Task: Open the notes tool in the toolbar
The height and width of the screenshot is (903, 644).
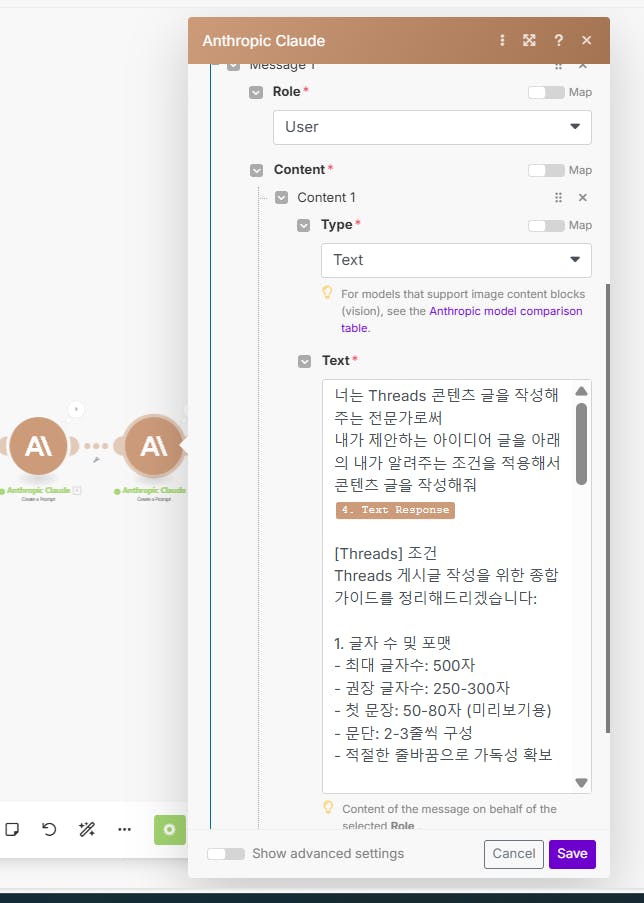Action: [x=12, y=829]
